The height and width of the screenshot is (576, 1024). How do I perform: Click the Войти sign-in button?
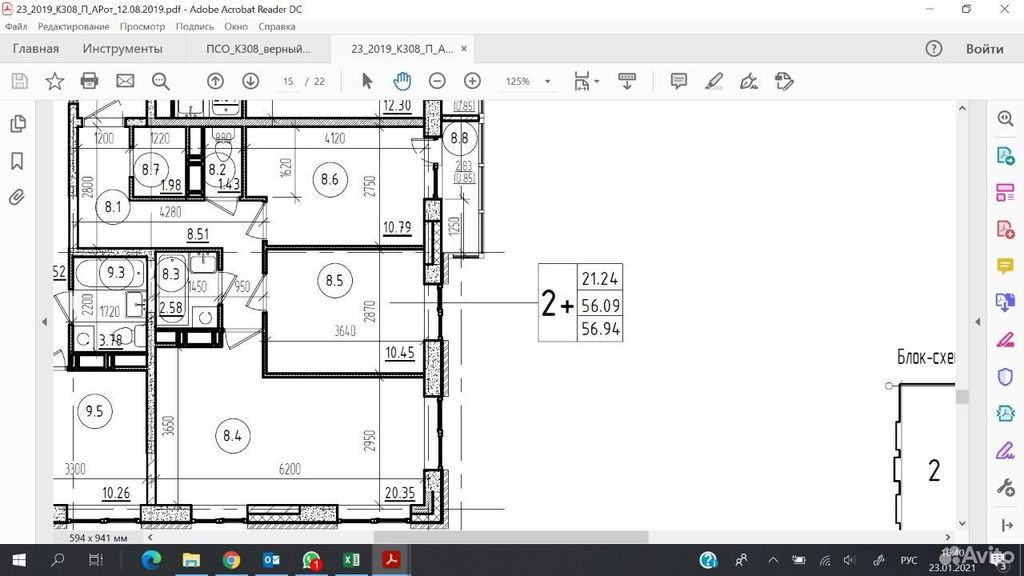point(984,49)
